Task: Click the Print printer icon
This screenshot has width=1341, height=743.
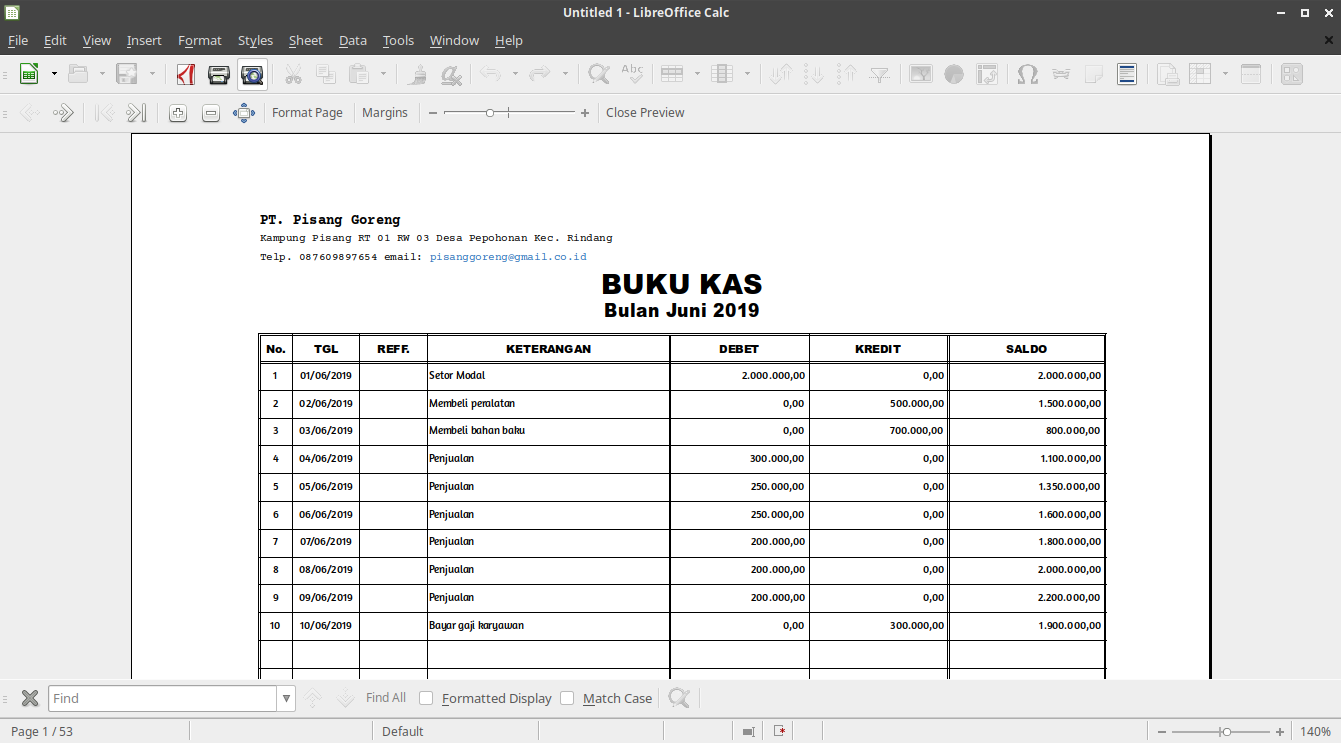Action: (x=219, y=74)
